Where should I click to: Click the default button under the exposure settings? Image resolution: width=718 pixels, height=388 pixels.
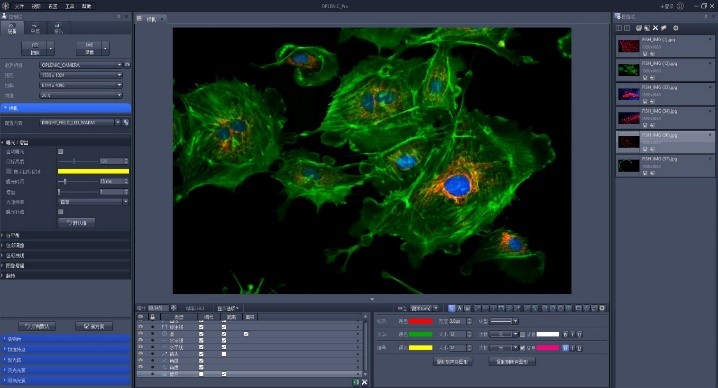76,223
